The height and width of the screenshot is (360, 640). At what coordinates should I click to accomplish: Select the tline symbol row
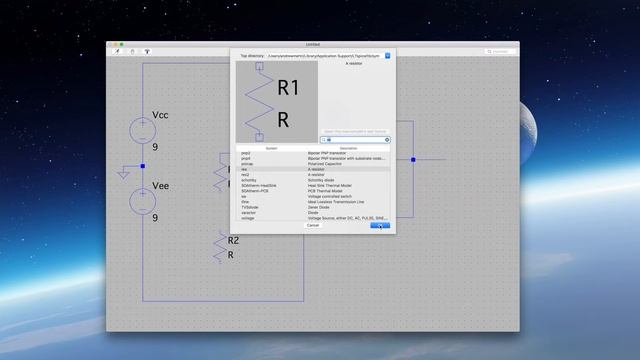(313, 202)
